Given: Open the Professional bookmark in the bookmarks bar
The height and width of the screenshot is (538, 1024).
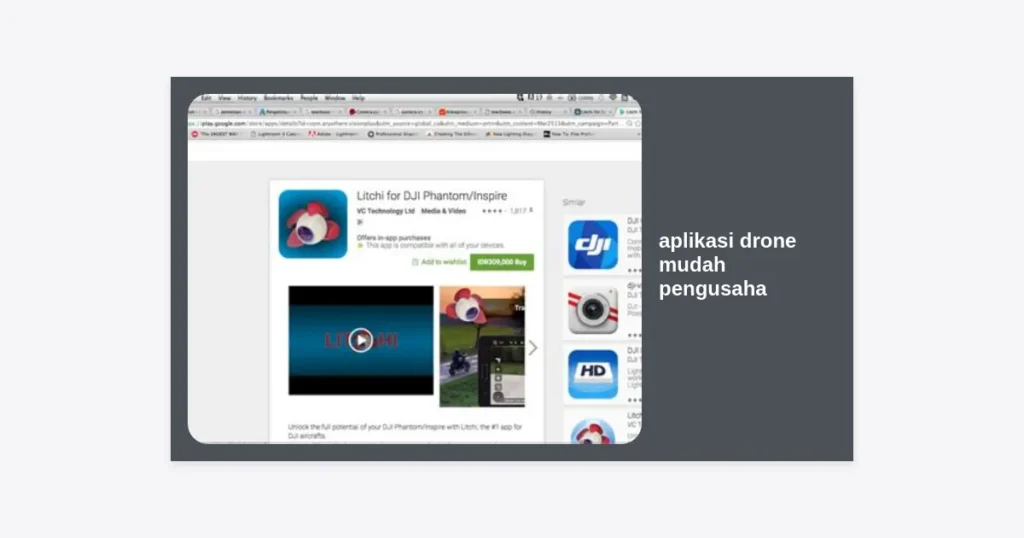Looking at the screenshot, I should (x=392, y=134).
